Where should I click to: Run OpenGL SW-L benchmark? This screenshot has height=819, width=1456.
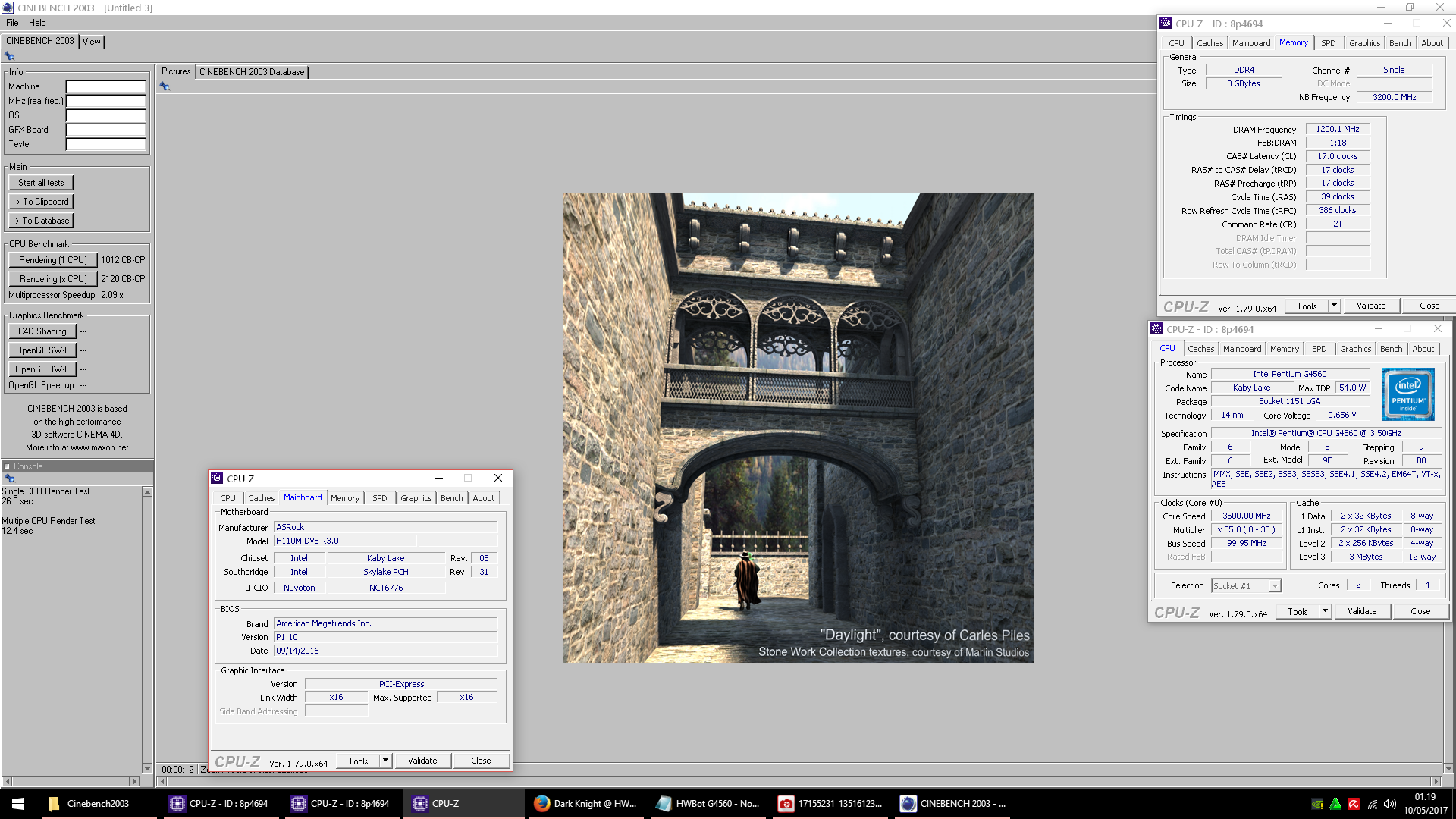tap(42, 350)
